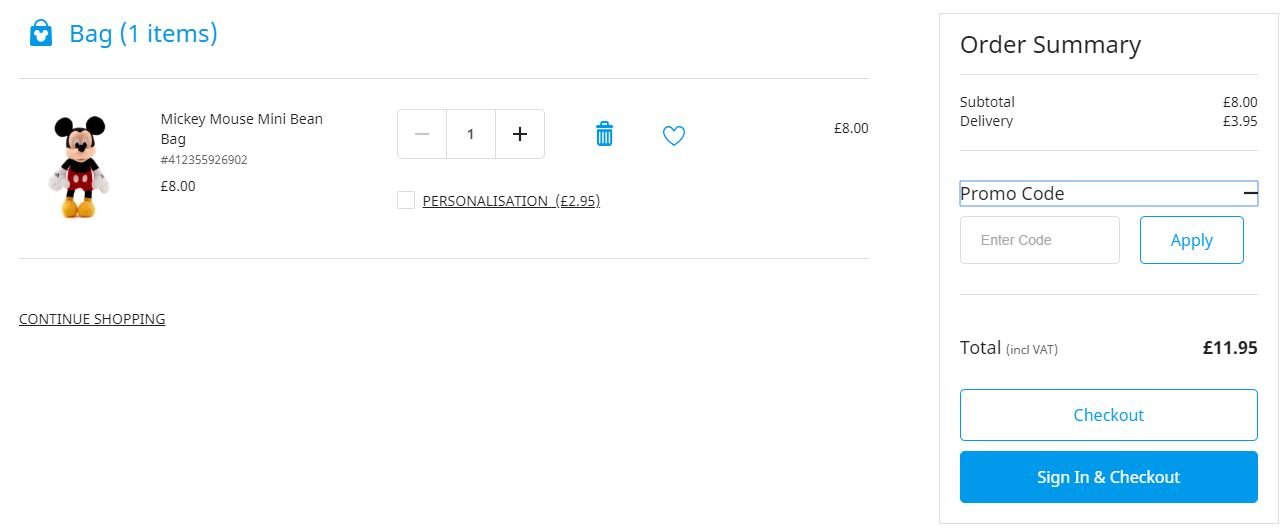1286x530 pixels.
Task: Delete item using the trash can icon
Action: point(604,134)
